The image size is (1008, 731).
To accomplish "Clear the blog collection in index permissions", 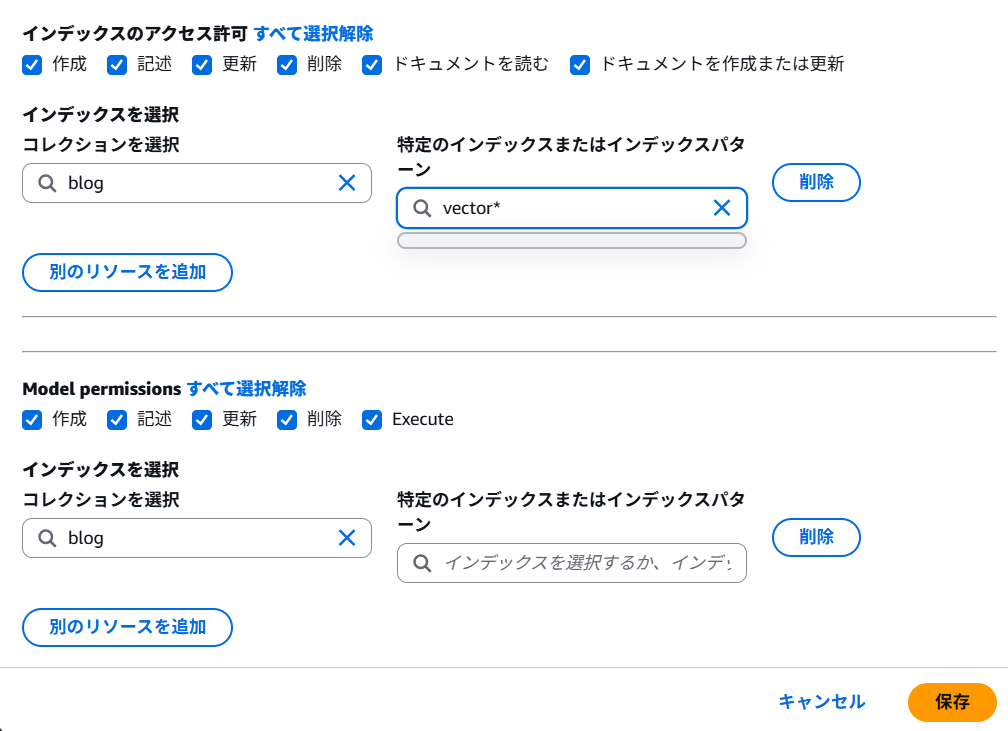I will (x=346, y=183).
